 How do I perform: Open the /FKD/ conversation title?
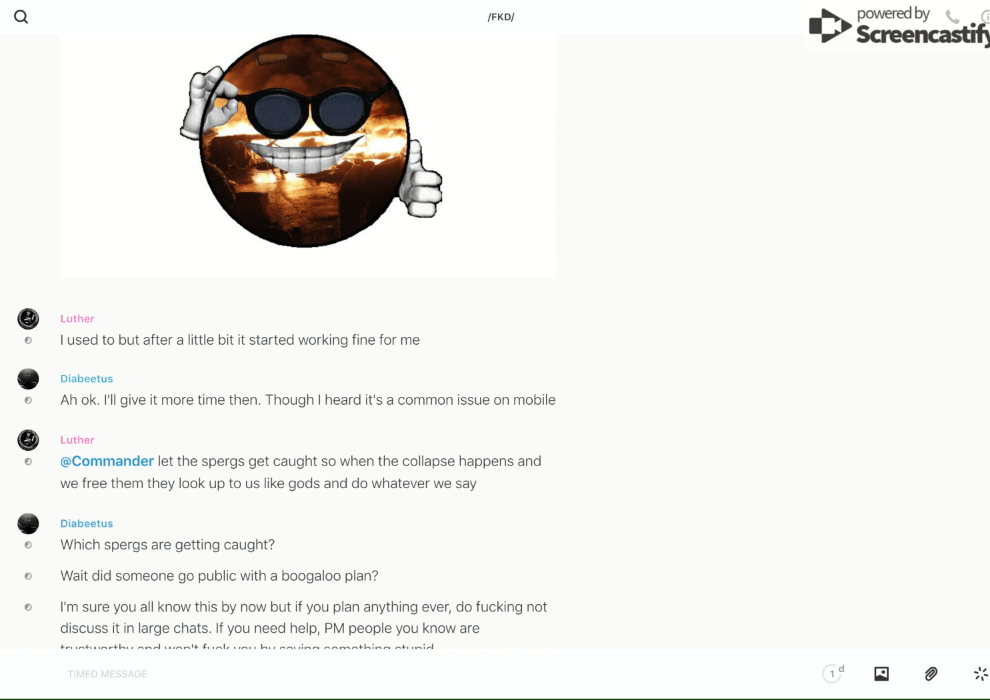[x=501, y=17]
